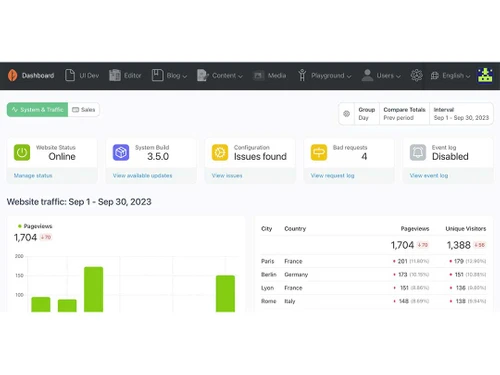Click the Manage status link
500x375 pixels.
point(33,175)
